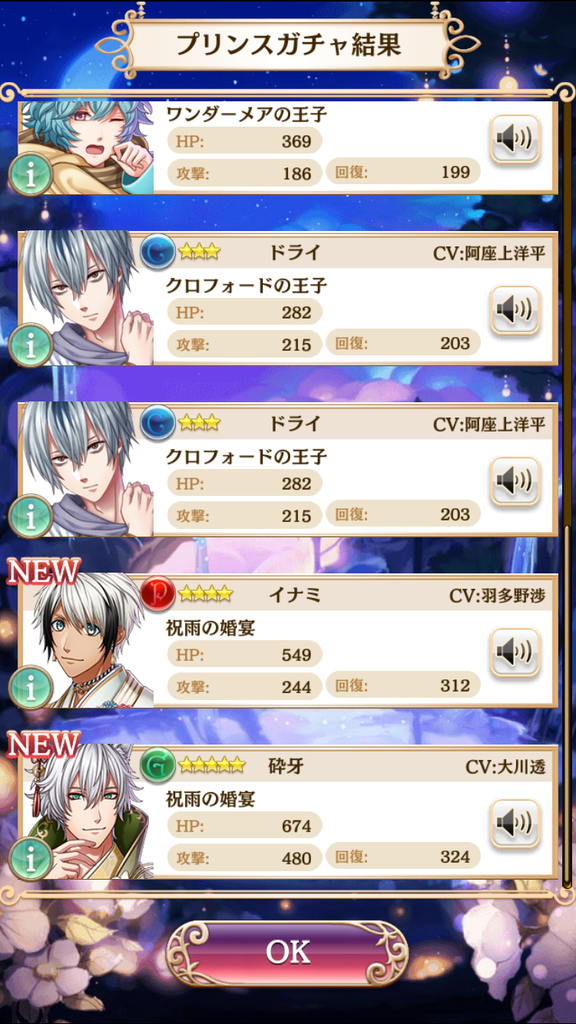The height and width of the screenshot is (1024, 576).
Task: Open info for second ドライ card
Action: coord(30,517)
